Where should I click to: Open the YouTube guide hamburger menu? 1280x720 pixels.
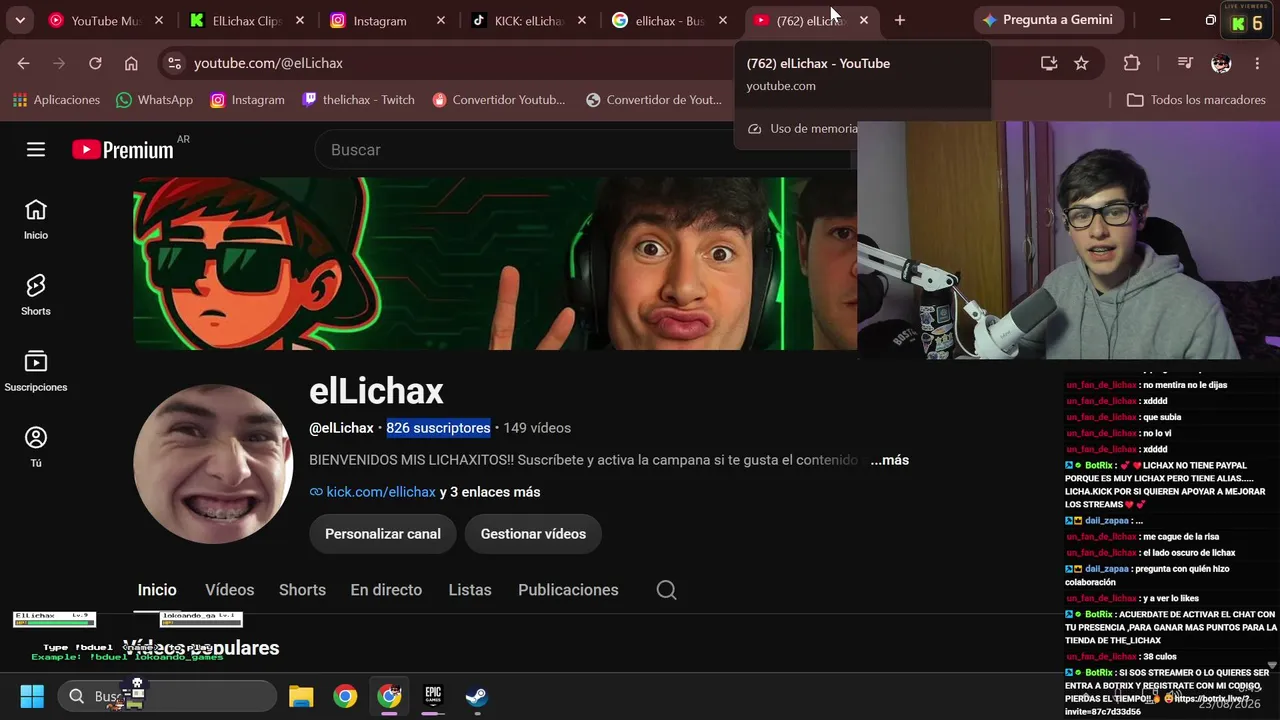[x=36, y=150]
